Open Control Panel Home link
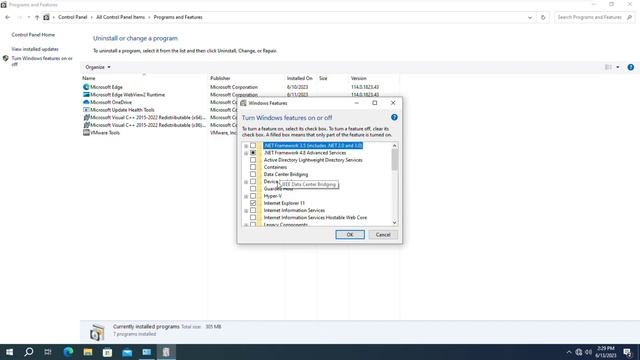Screen dimensions: 640x360 pyautogui.click(x=33, y=35)
